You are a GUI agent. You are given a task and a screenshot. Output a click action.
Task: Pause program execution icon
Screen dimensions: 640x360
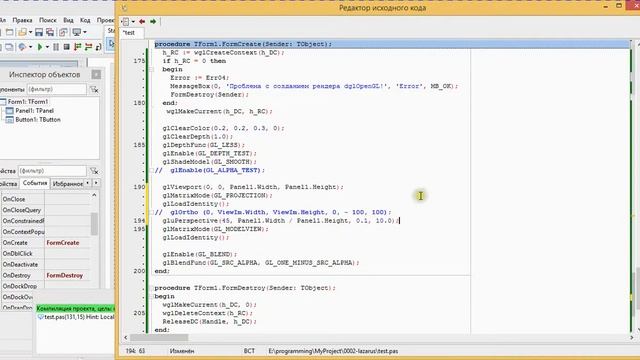(56, 47)
